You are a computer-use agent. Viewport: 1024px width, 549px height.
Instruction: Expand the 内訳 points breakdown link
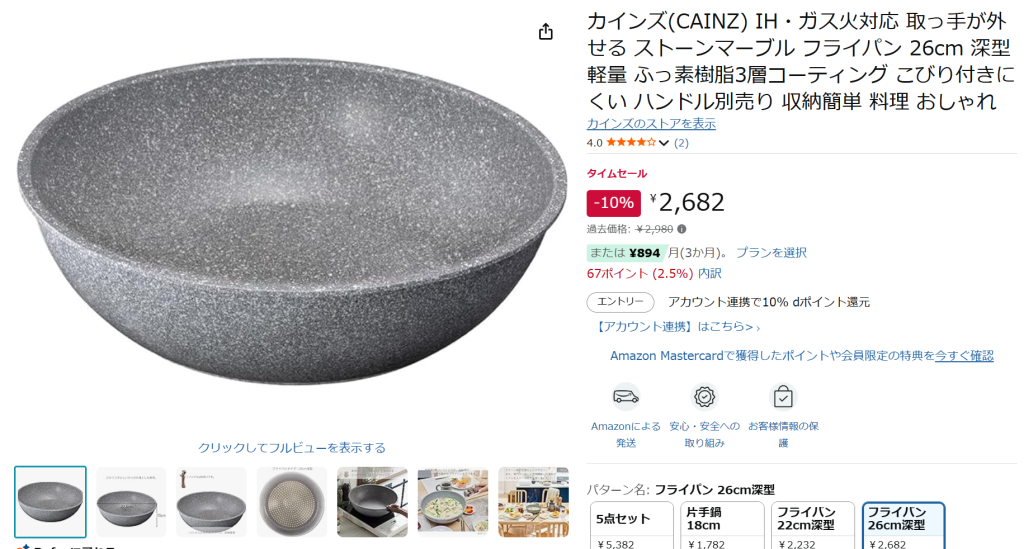click(x=710, y=274)
